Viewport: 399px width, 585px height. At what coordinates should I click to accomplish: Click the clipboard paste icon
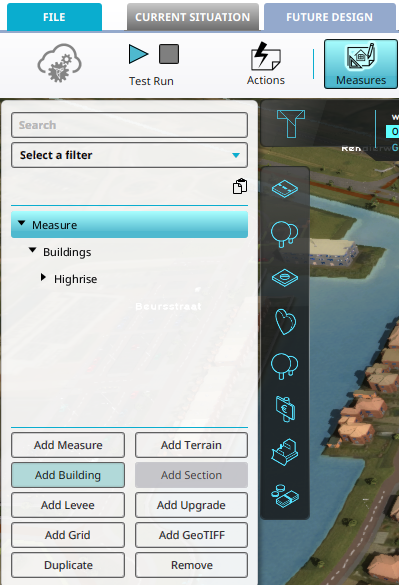pyautogui.click(x=240, y=186)
